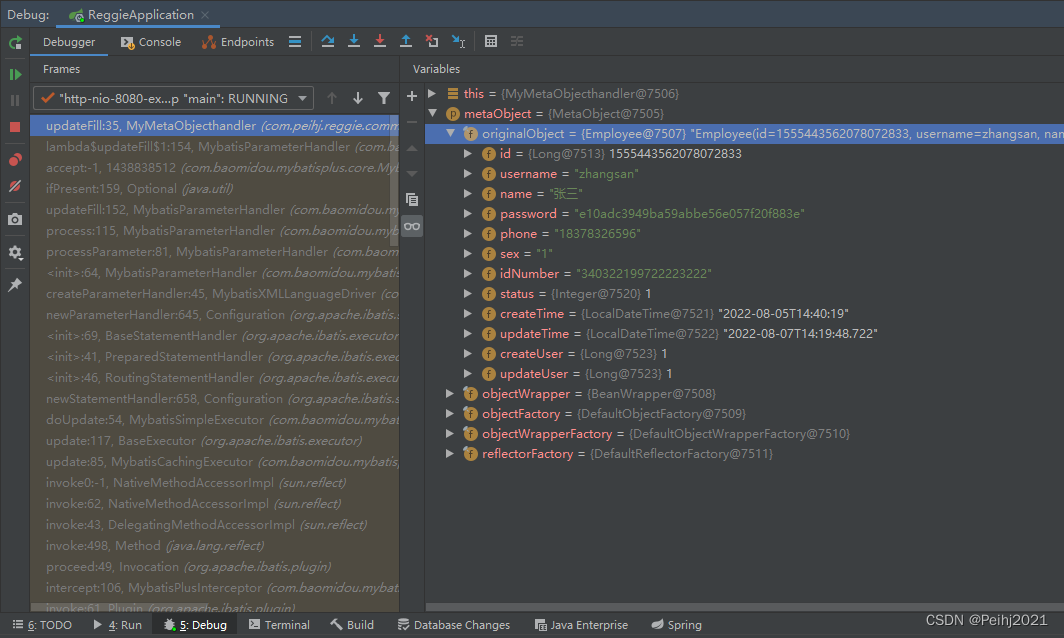Resume program with green play icon

tap(15, 74)
